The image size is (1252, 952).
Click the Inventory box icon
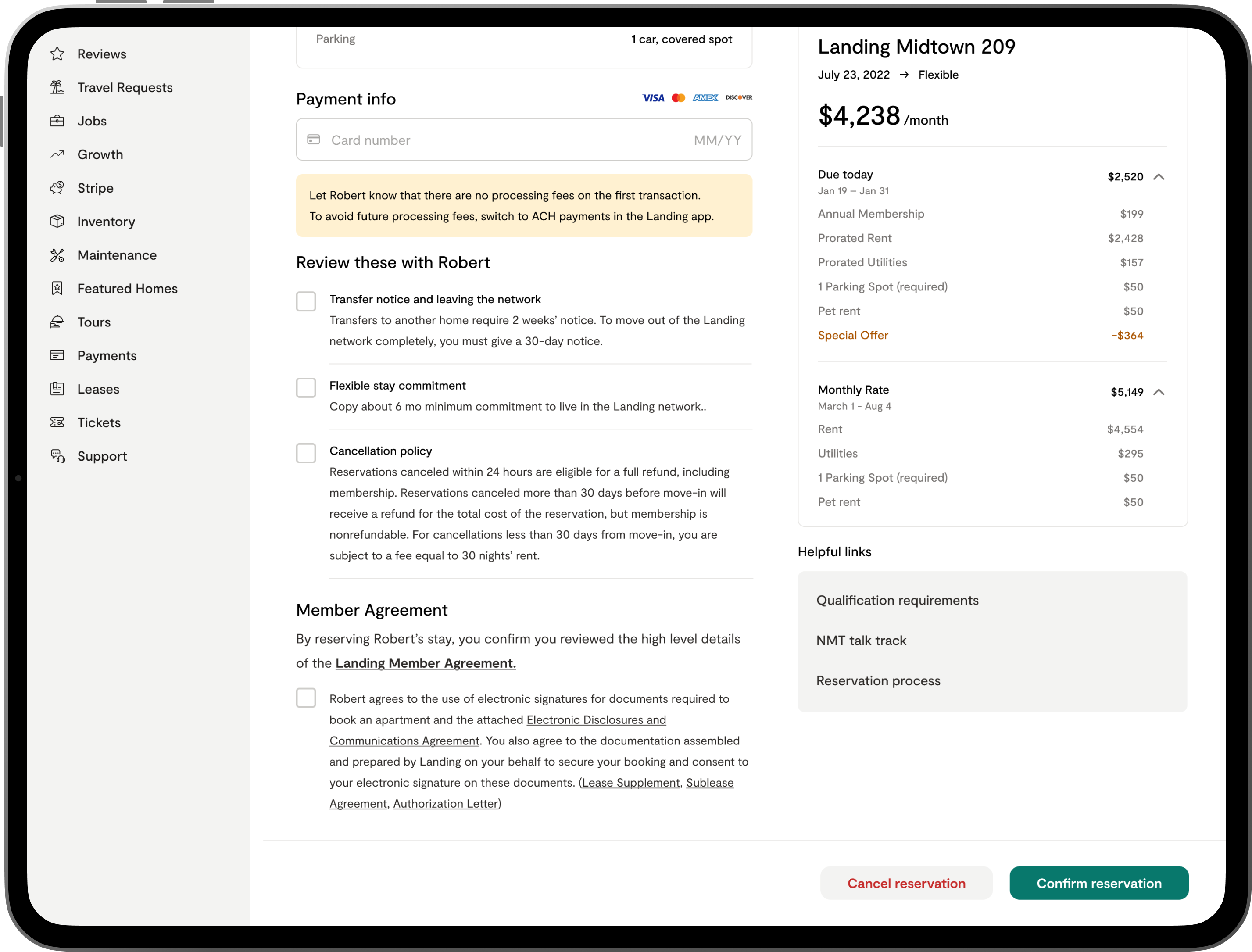(x=57, y=221)
